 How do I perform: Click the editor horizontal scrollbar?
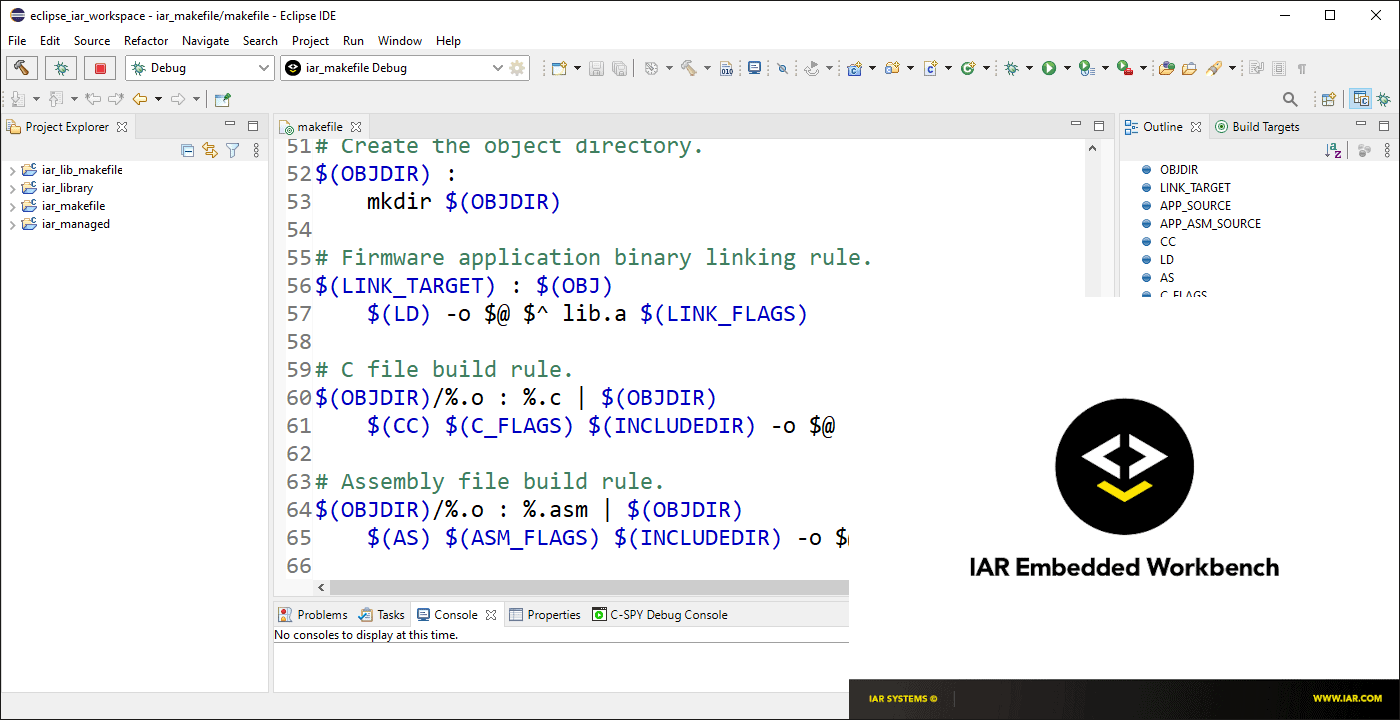pyautogui.click(x=589, y=588)
